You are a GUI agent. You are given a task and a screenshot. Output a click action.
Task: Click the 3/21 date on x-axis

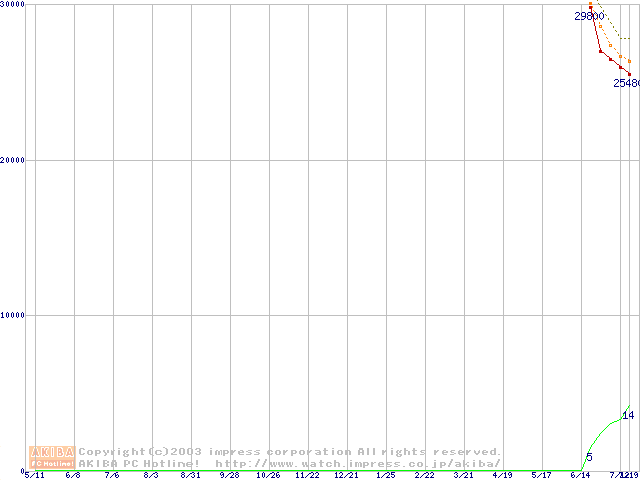pyautogui.click(x=463, y=475)
